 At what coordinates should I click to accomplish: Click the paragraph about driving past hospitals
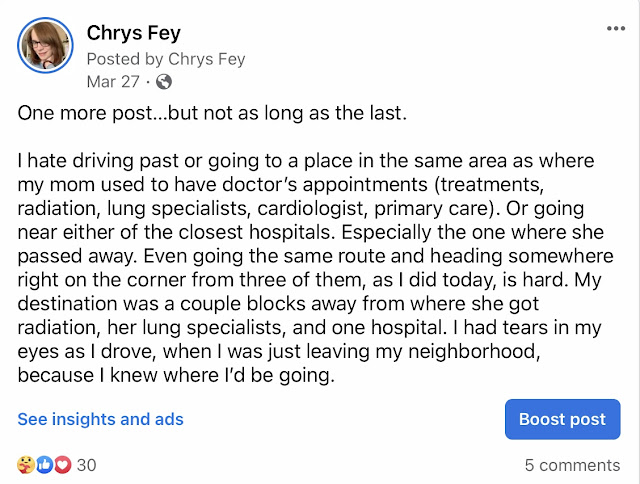click(315, 268)
